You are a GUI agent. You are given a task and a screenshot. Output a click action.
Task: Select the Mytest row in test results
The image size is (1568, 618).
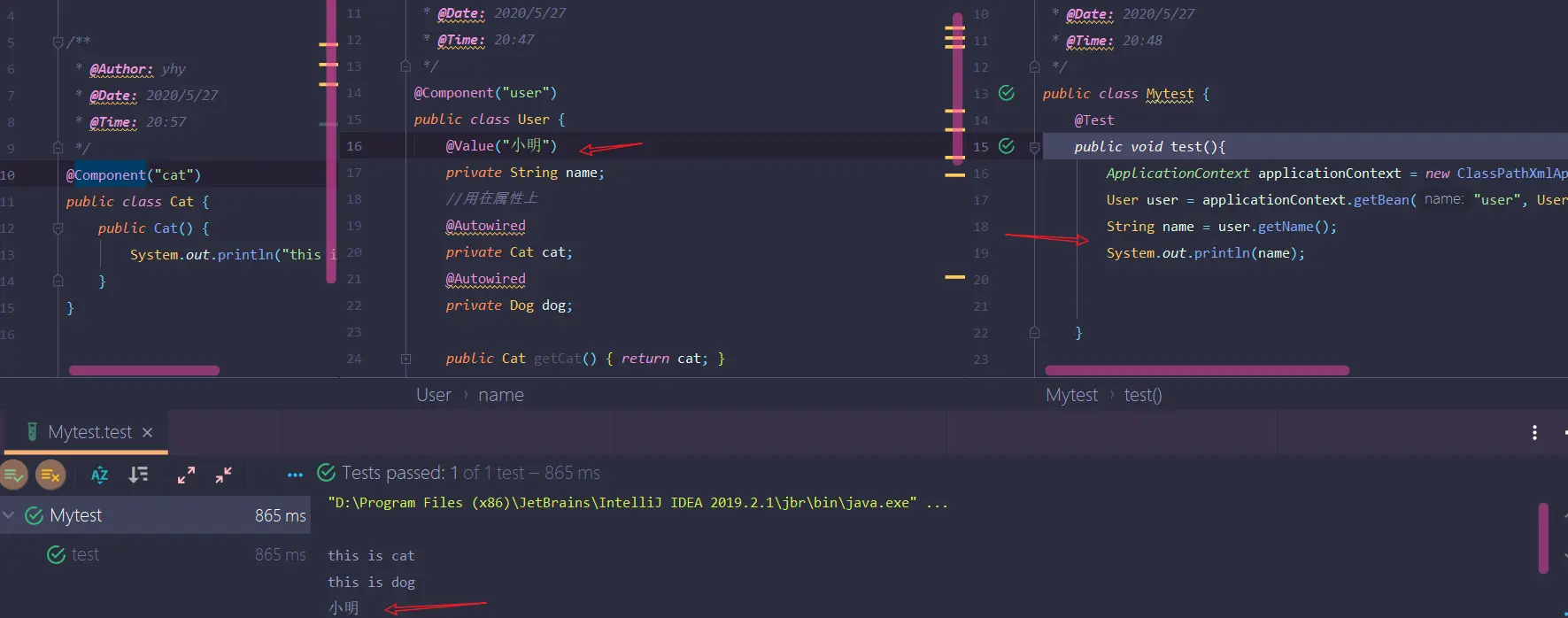point(156,515)
